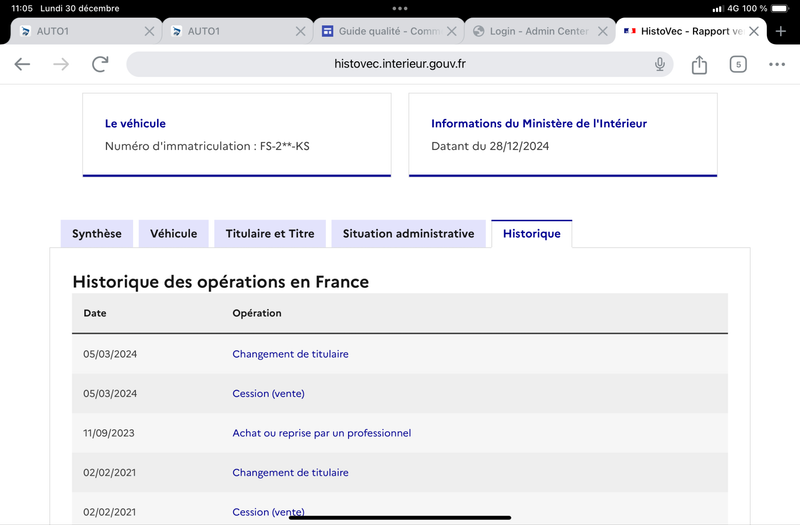Click Informations du Ministère de l'Intérieur heading

coord(539,123)
